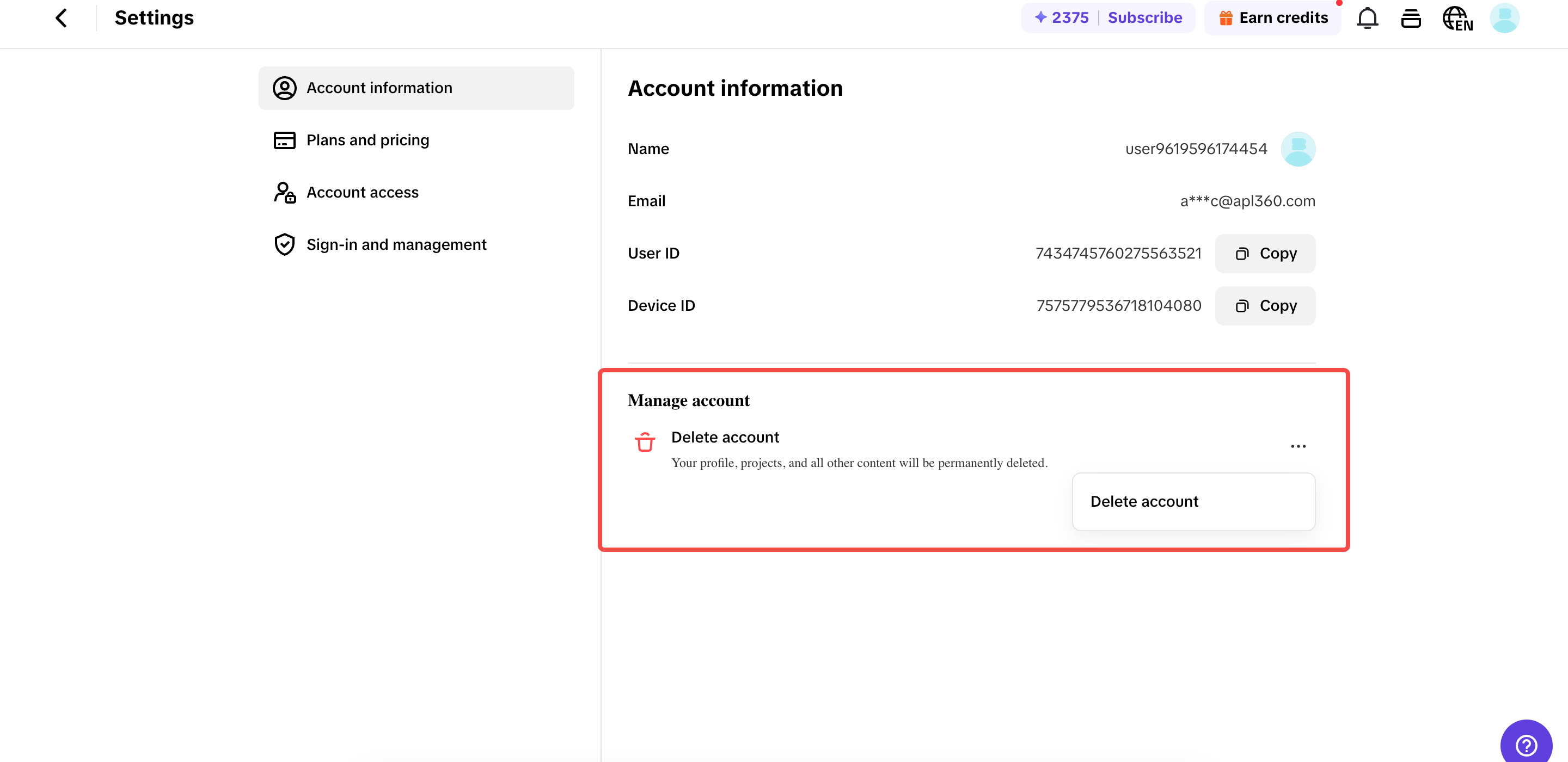
Task: Click the Subscribe link
Action: (x=1144, y=17)
